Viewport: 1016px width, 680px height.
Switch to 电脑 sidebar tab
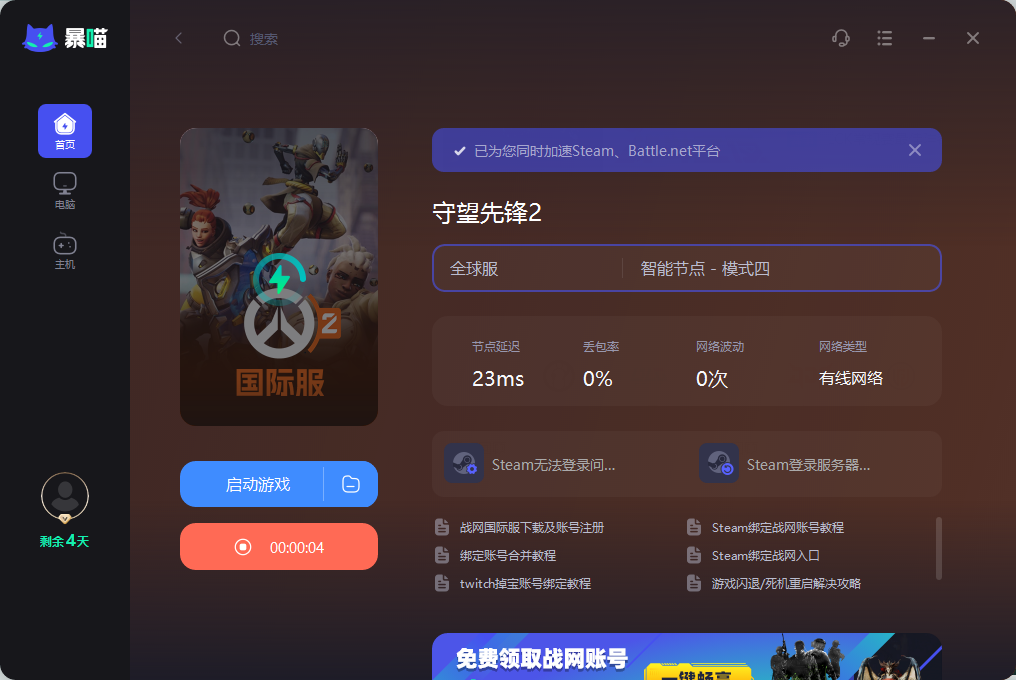(x=65, y=191)
